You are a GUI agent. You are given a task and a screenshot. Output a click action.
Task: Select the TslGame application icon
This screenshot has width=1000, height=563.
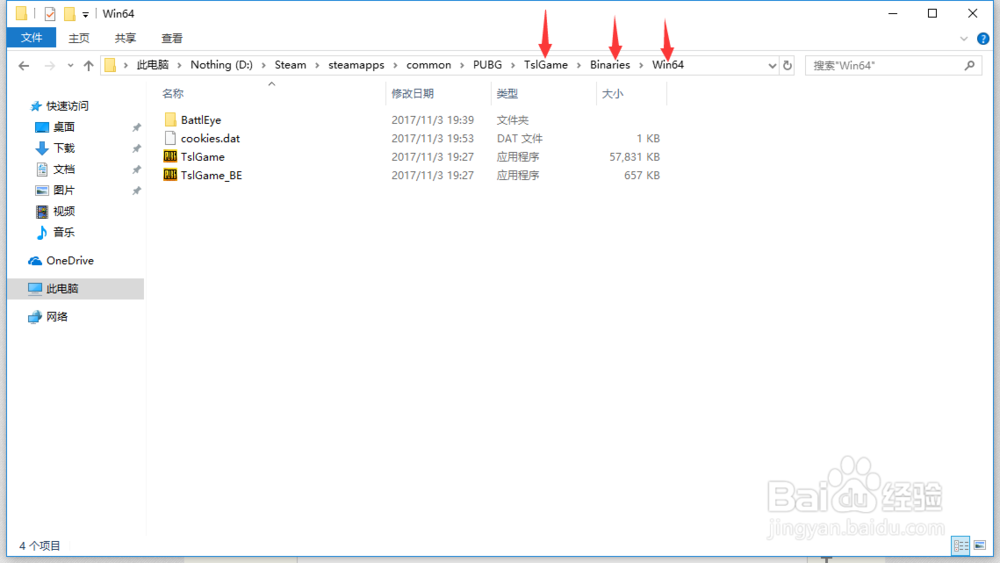click(170, 157)
